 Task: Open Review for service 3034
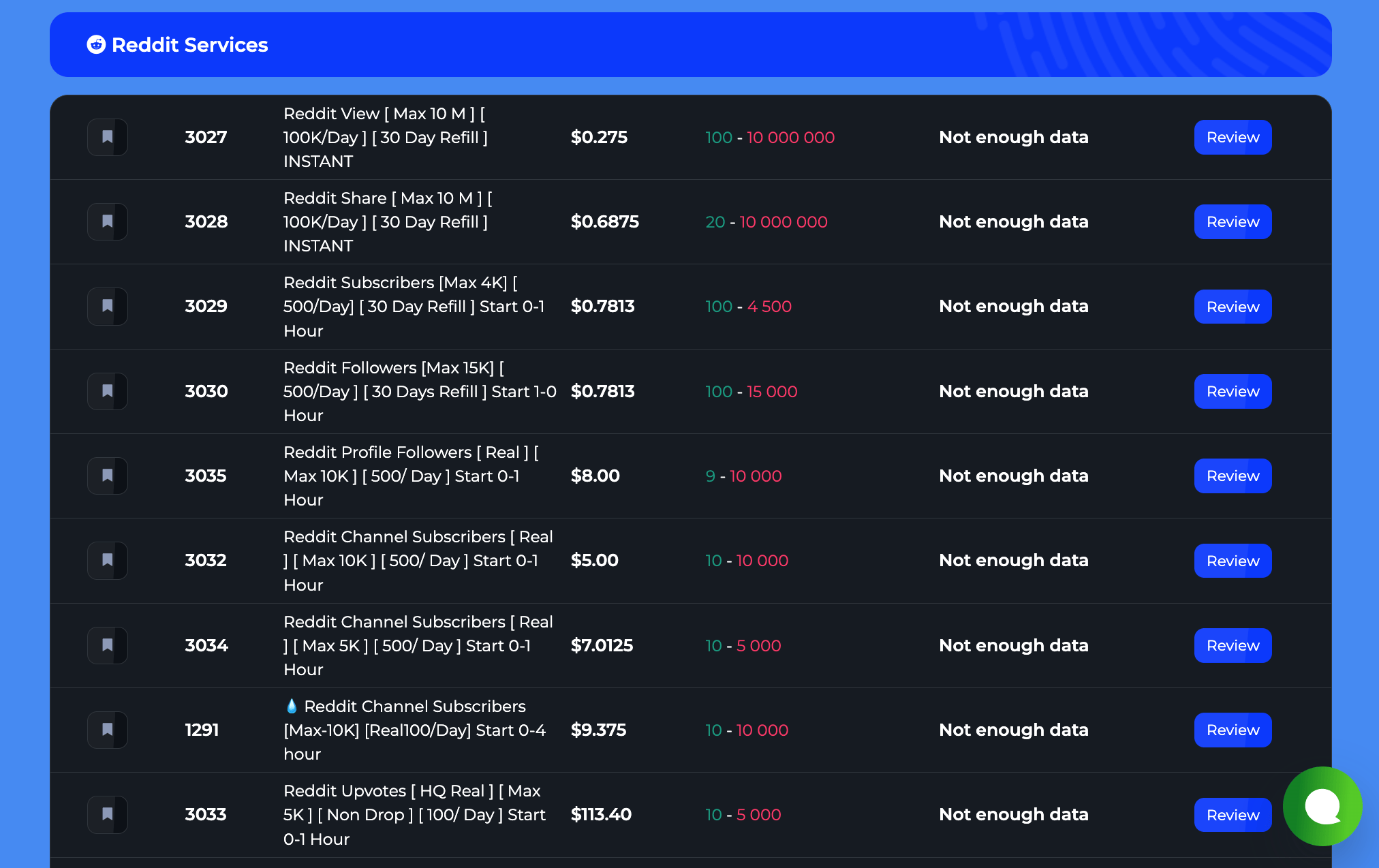(1232, 645)
